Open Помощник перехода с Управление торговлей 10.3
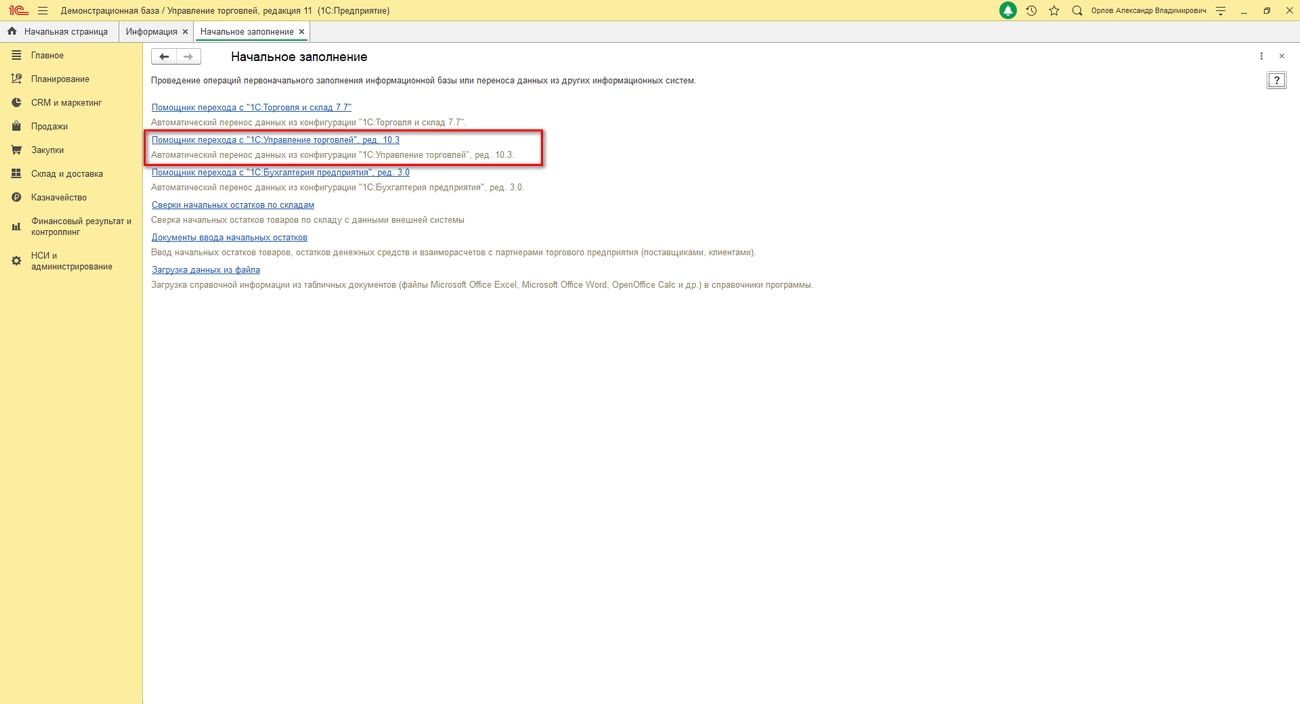1300x704 pixels. coord(275,140)
